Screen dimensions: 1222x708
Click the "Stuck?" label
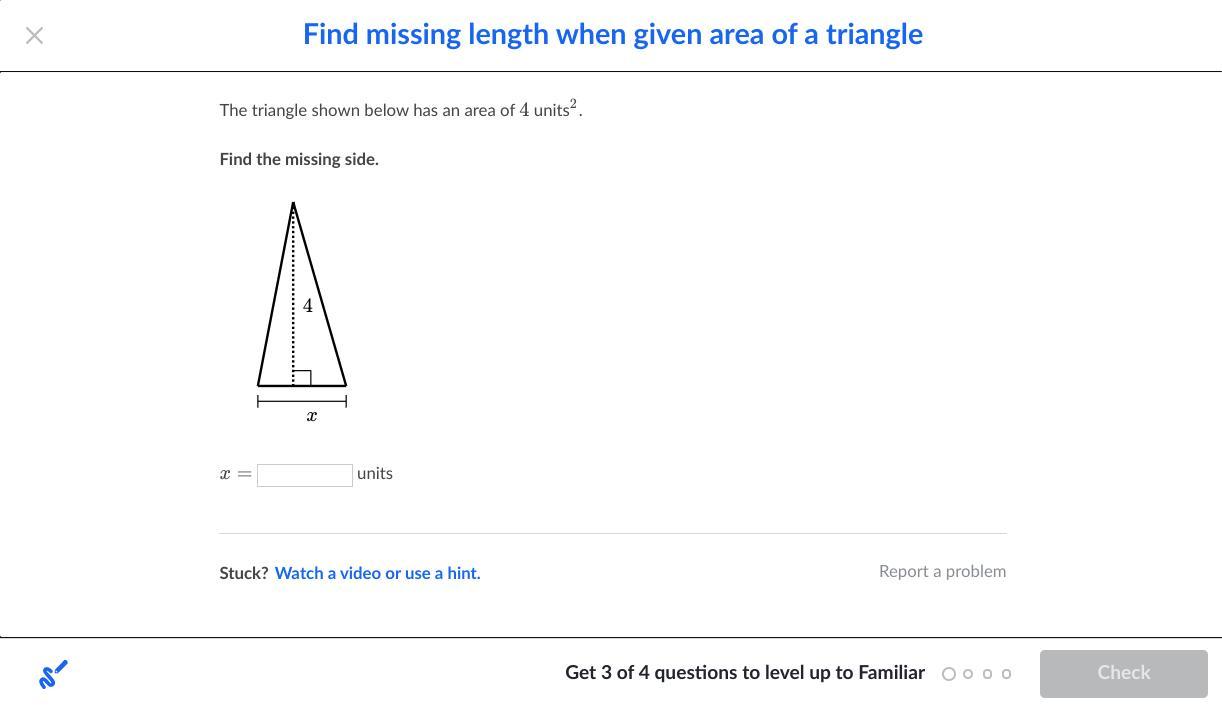(x=244, y=573)
